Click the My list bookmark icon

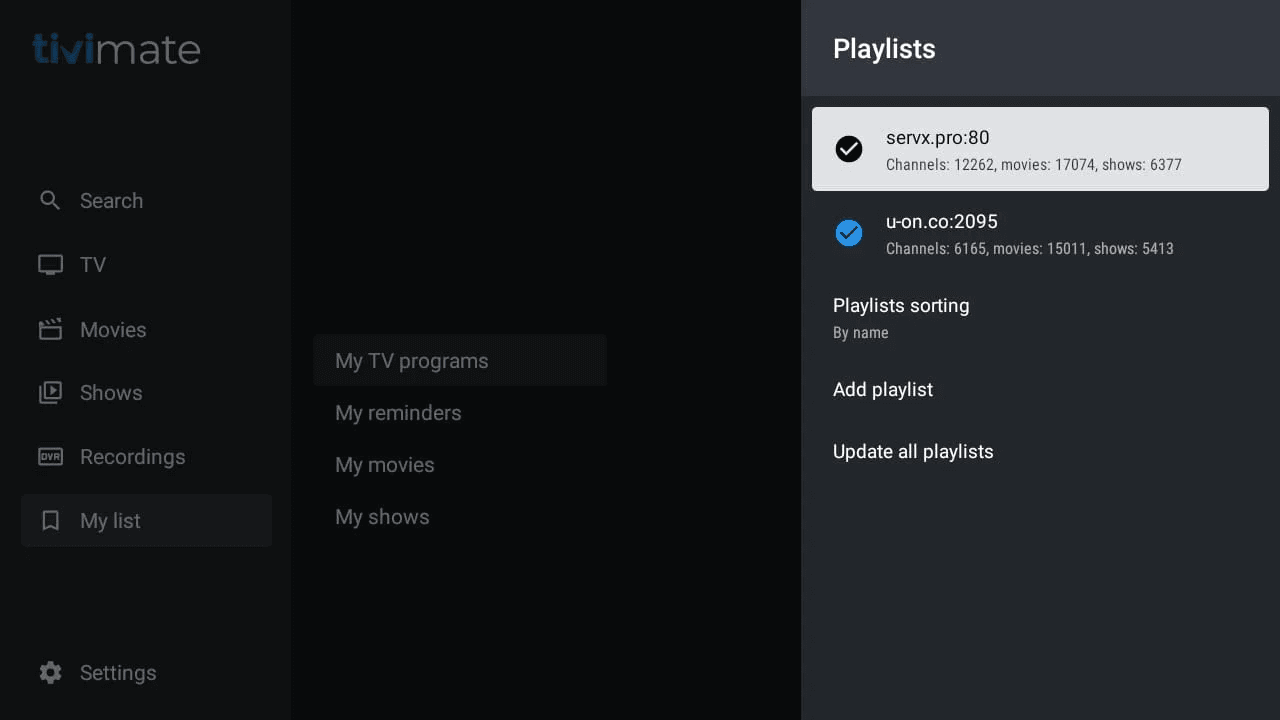[x=50, y=521]
